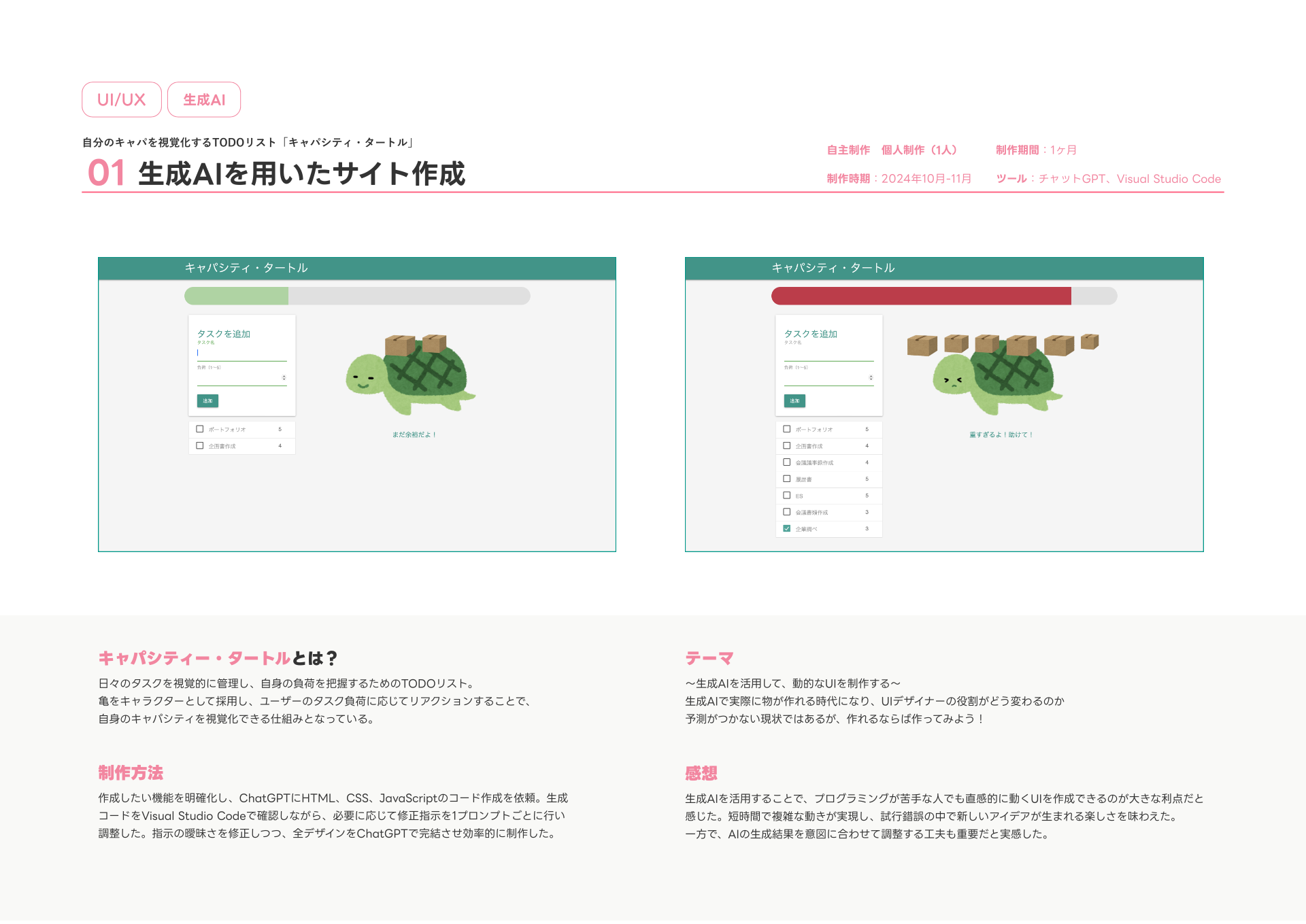The height and width of the screenshot is (924, 1306).
Task: Select the UI/UX tag pill
Action: 122,100
